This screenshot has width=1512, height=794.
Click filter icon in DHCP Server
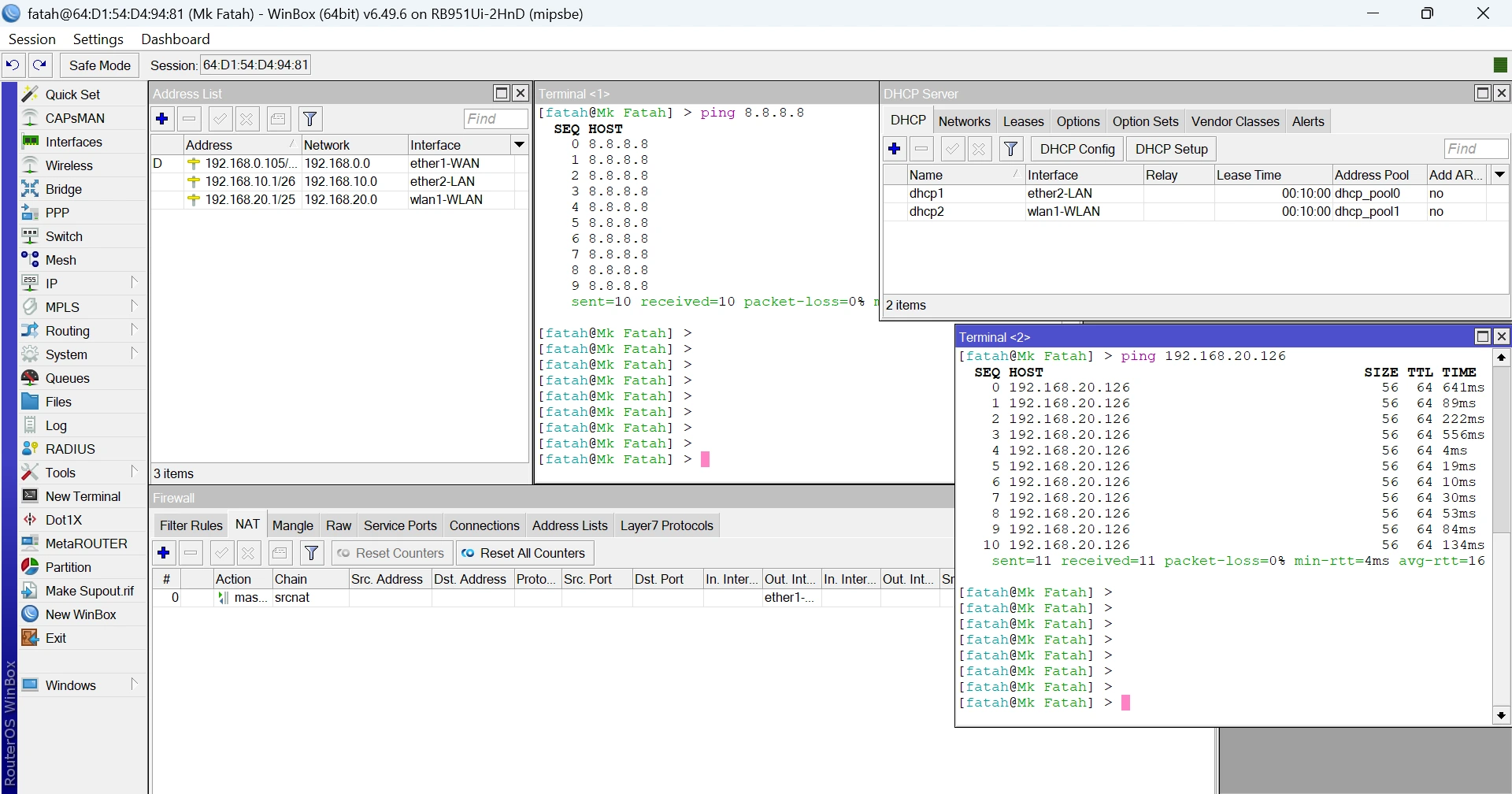1011,149
